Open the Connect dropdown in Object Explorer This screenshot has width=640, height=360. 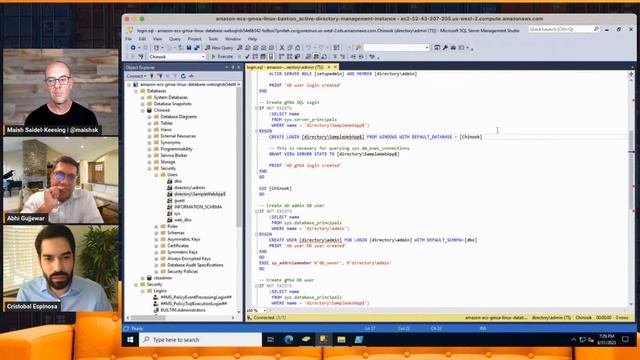tap(136, 76)
